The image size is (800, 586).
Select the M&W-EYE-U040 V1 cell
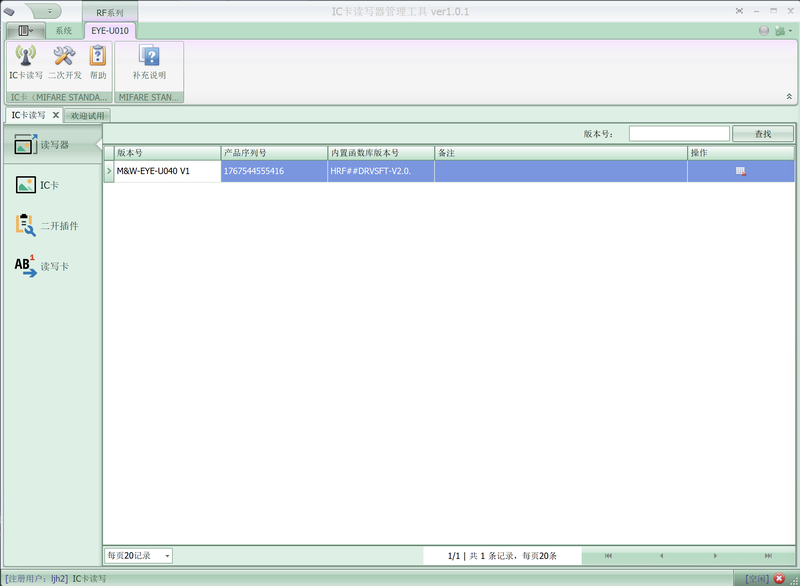[167, 171]
